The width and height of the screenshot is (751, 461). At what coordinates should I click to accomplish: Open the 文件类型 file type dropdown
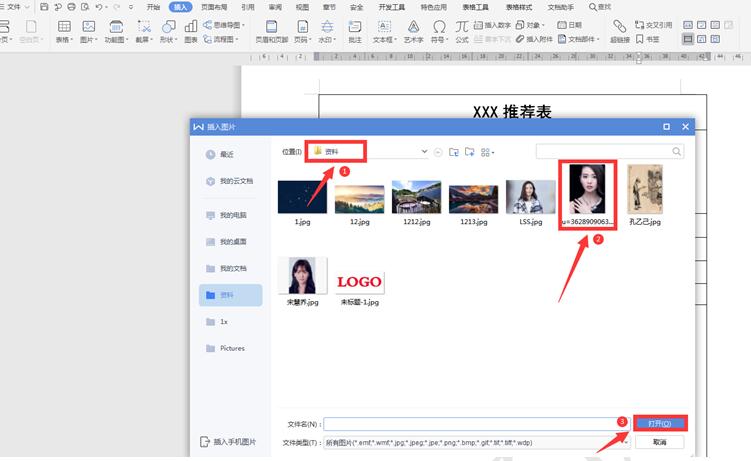(x=626, y=443)
